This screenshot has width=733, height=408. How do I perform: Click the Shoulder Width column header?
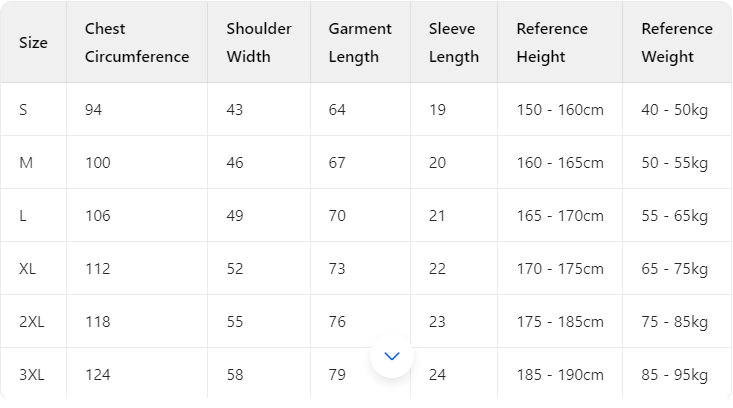coord(258,43)
